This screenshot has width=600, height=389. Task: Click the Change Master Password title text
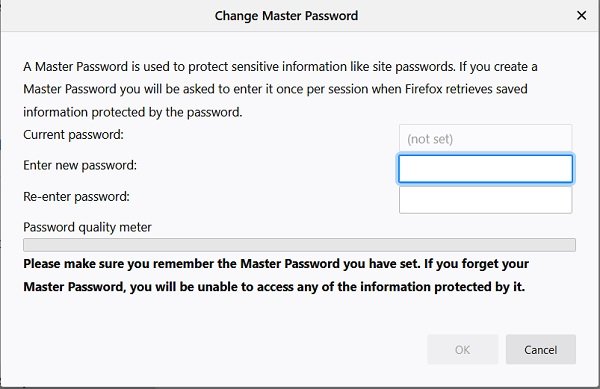[x=286, y=16]
